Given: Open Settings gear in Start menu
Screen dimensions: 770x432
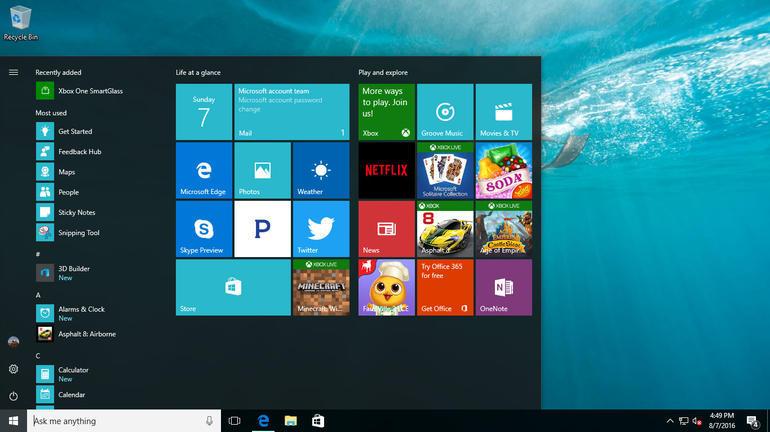Looking at the screenshot, I should click(14, 369).
